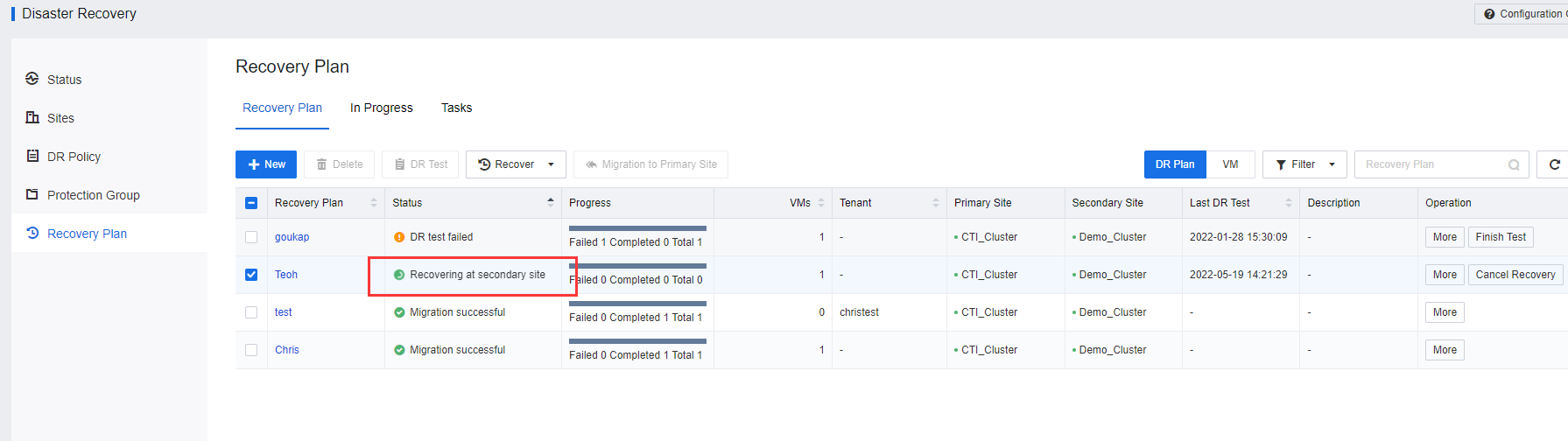
Task: Click the DR Policy document icon
Action: [32, 156]
